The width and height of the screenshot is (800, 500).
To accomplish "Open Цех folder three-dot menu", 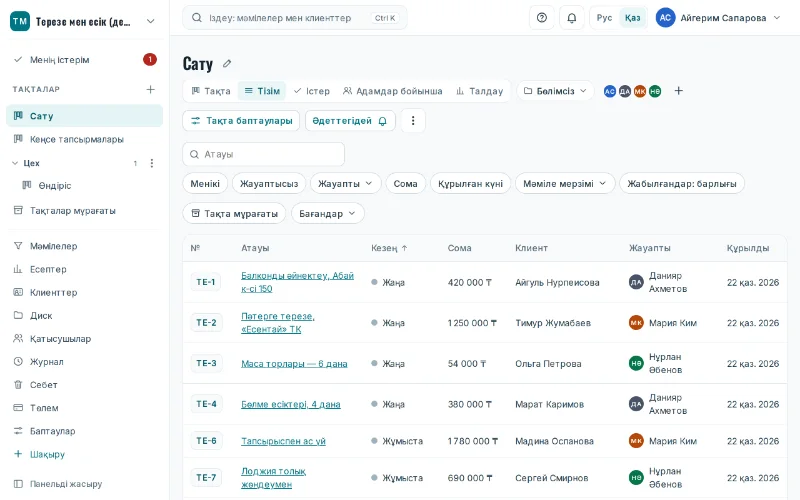I will [152, 163].
